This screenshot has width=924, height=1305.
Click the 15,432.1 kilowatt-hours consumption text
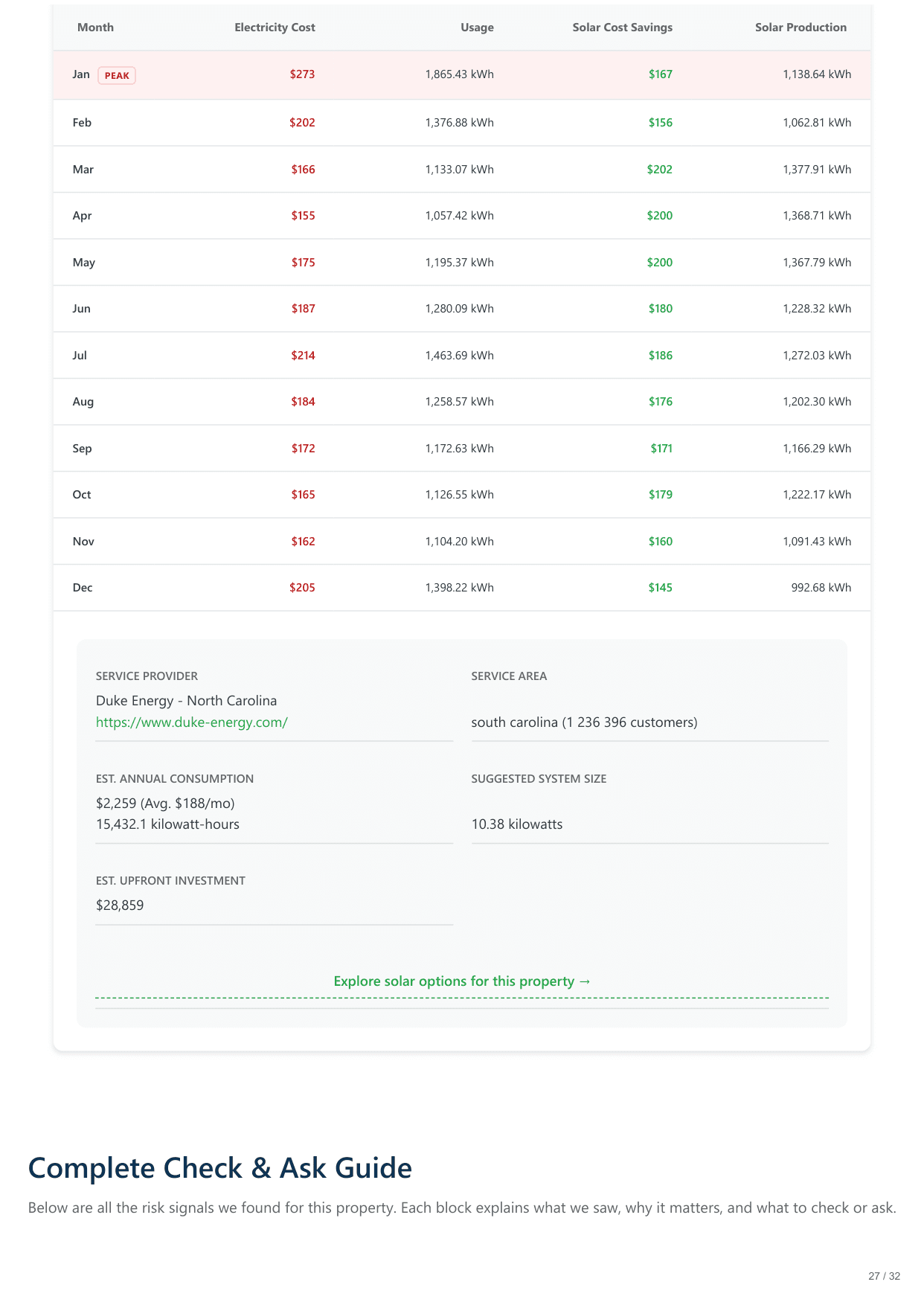point(167,824)
